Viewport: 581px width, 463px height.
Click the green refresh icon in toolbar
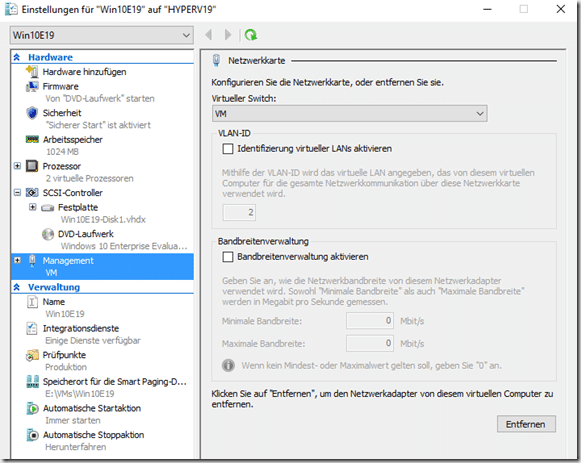251,35
